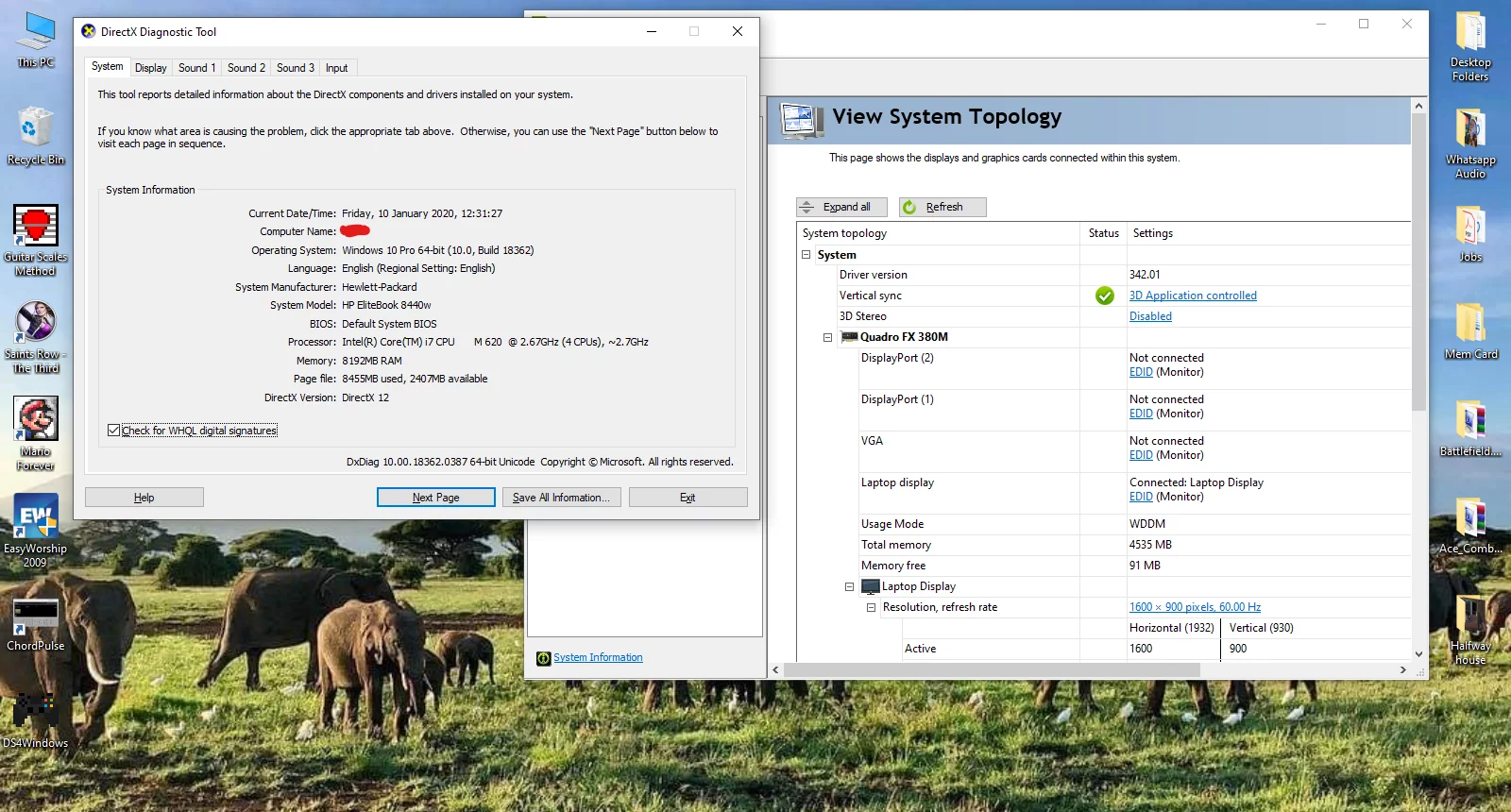Screen dimensions: 1511x812
Task: Launch the ChordPulse shortcut
Action: (36, 617)
